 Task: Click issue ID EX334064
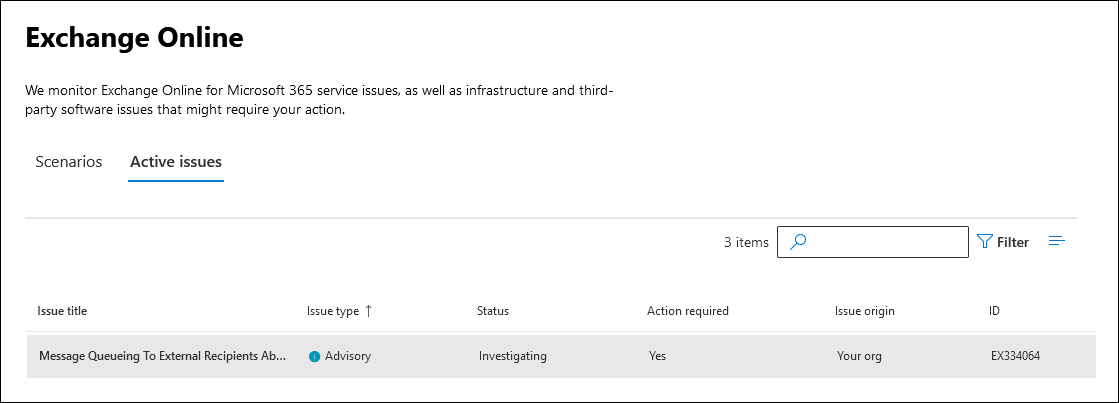click(x=1015, y=356)
